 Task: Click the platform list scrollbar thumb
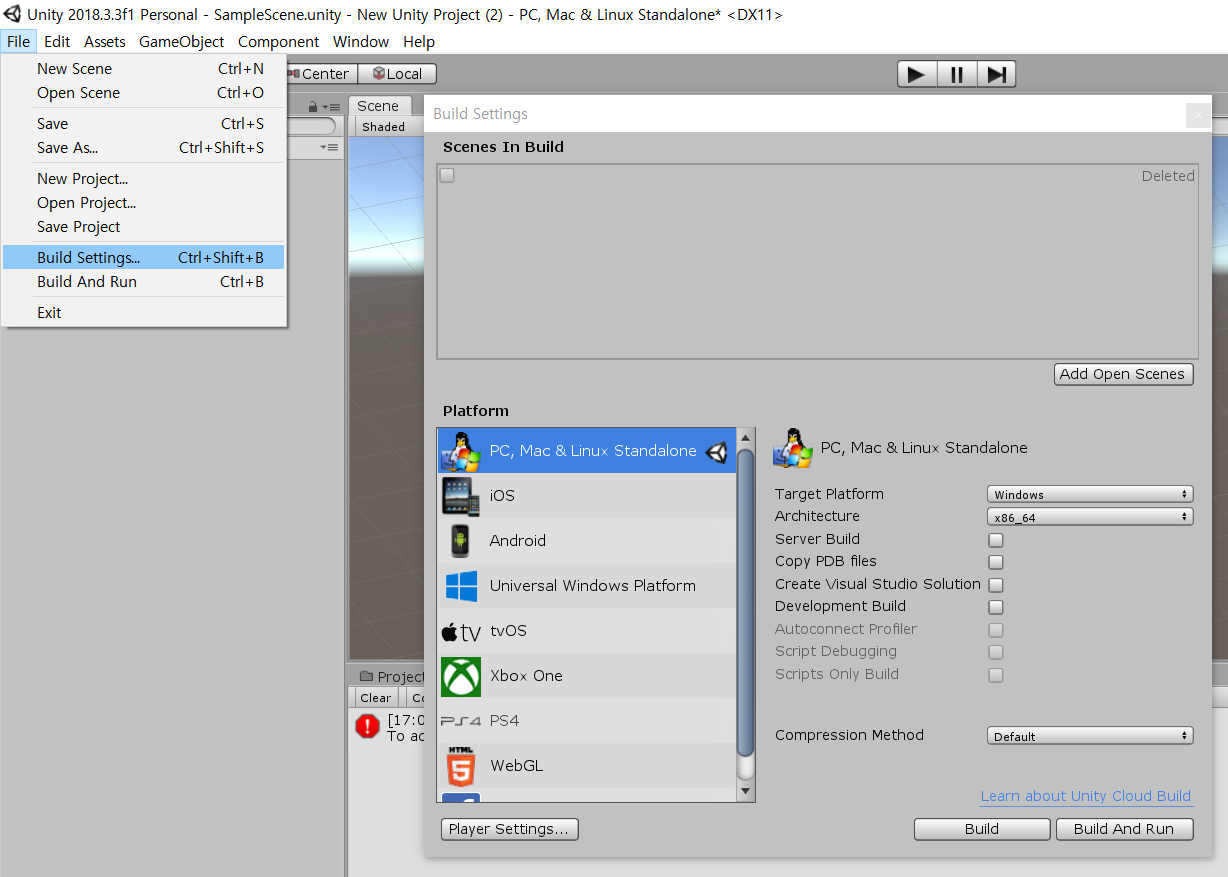pyautogui.click(x=745, y=602)
